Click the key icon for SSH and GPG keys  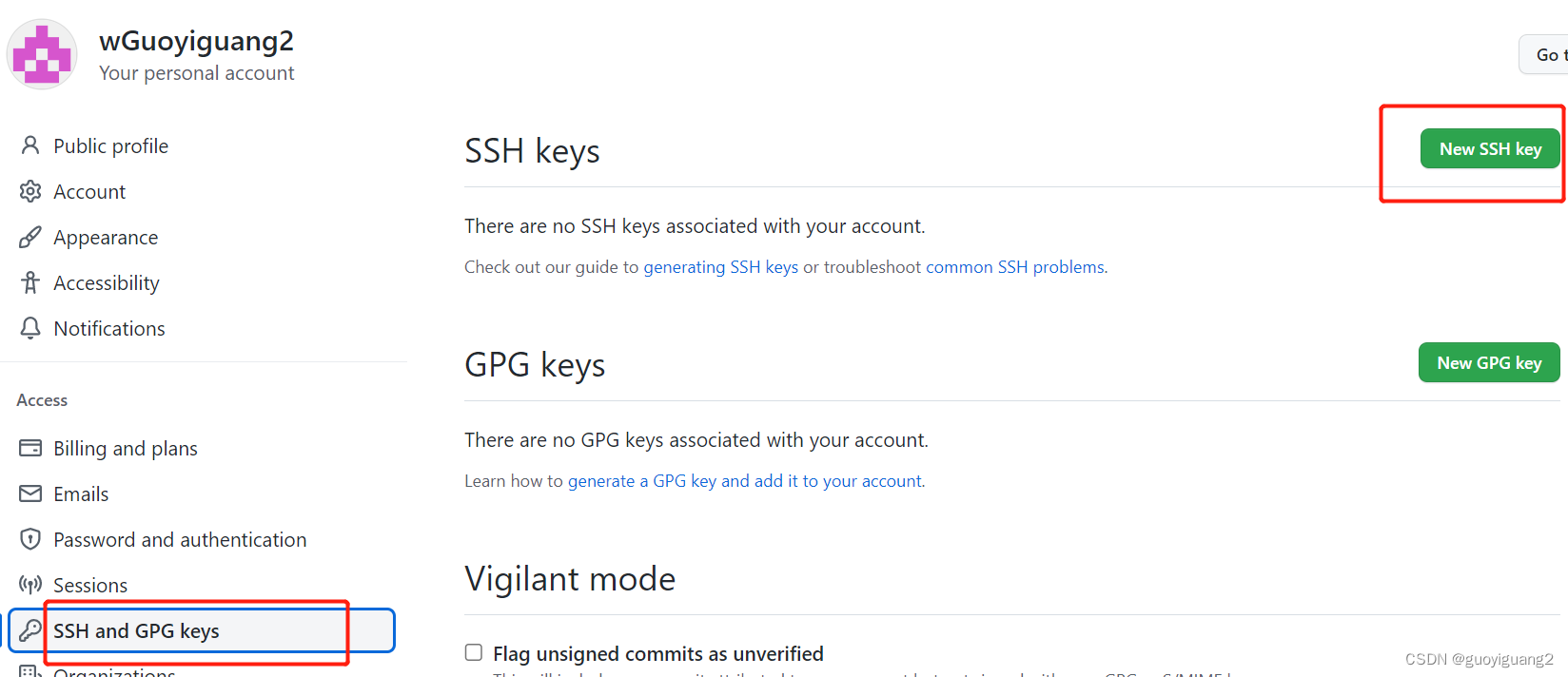coord(30,630)
